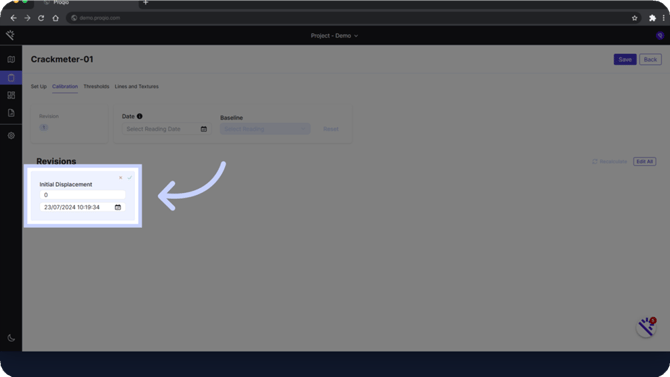Cancel edit with orange X icon
The height and width of the screenshot is (377, 670).
pyautogui.click(x=120, y=178)
